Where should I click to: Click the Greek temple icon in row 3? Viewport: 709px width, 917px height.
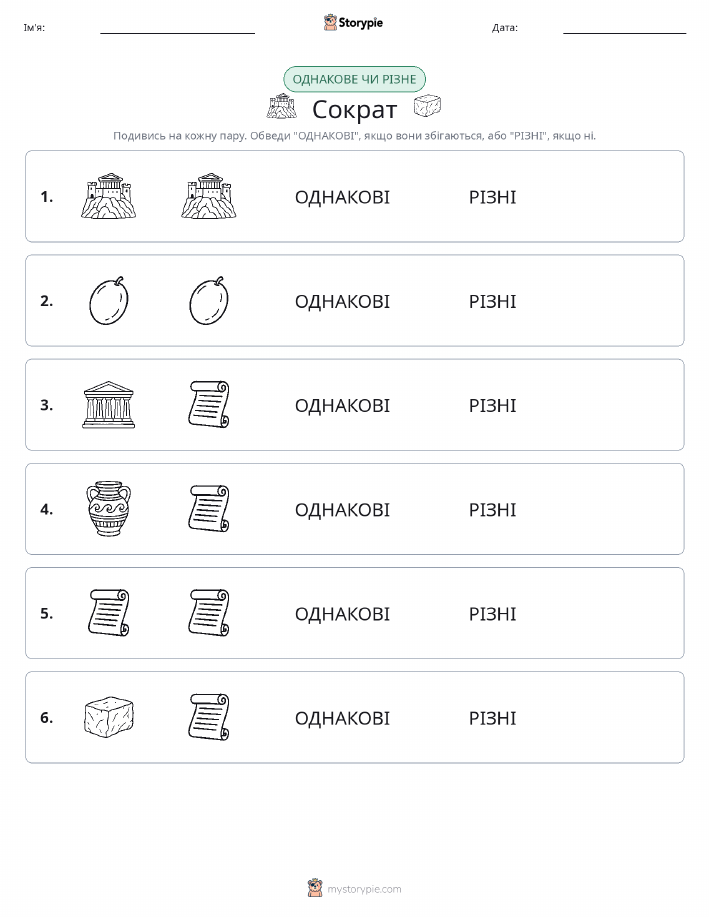point(108,405)
